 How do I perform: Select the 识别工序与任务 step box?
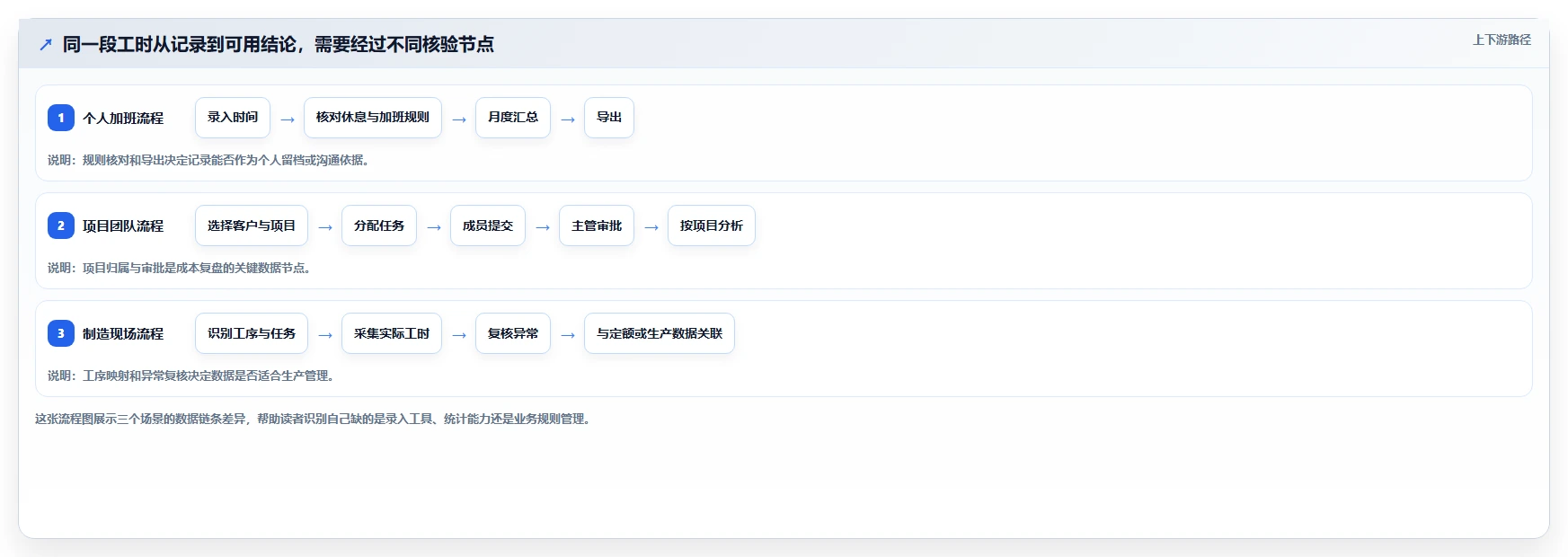[252, 333]
